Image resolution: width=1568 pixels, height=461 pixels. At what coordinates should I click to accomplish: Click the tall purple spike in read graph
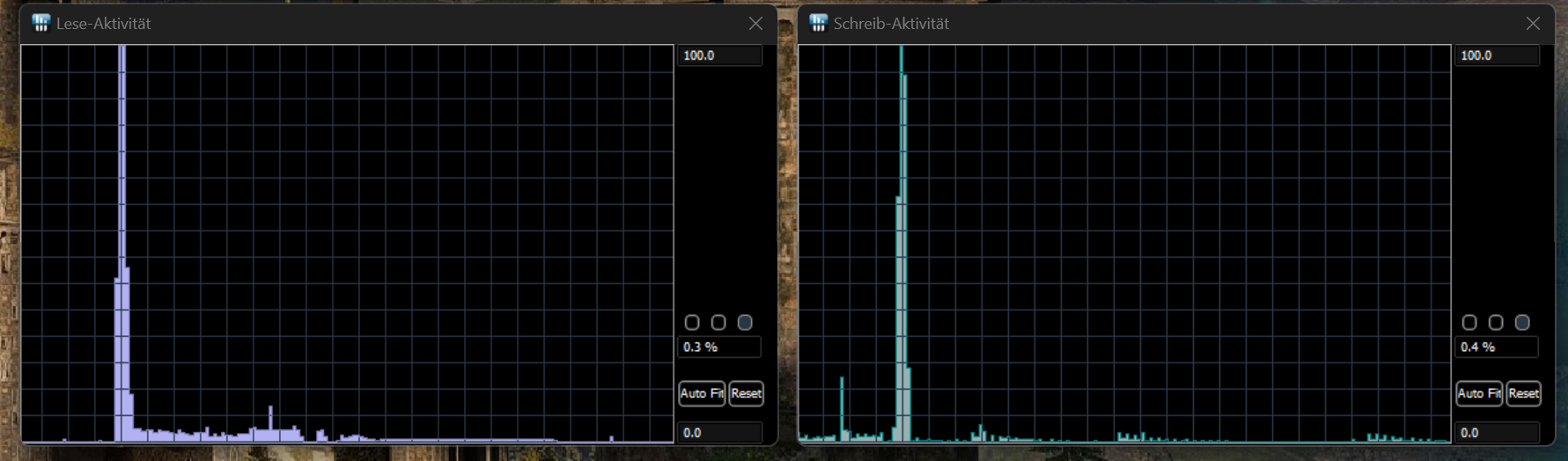coord(121,243)
